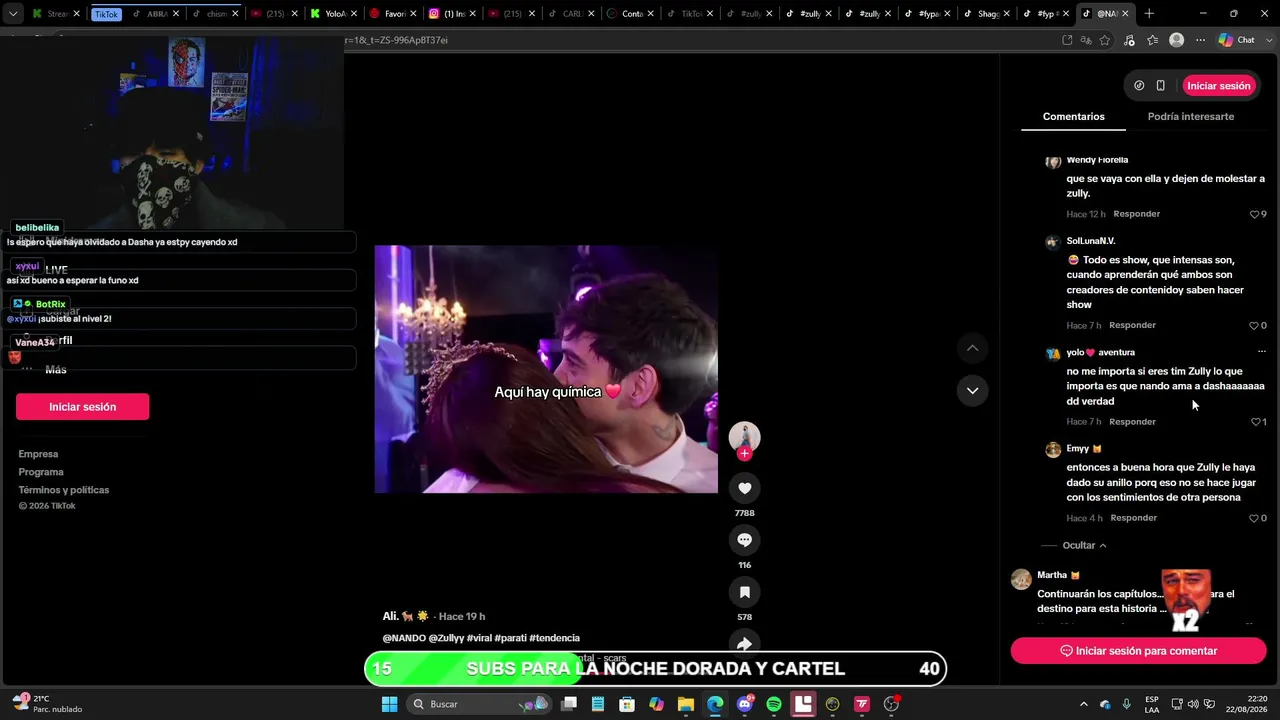Open Martha's profile avatar
This screenshot has height=720, width=1280.
[x=1021, y=579]
